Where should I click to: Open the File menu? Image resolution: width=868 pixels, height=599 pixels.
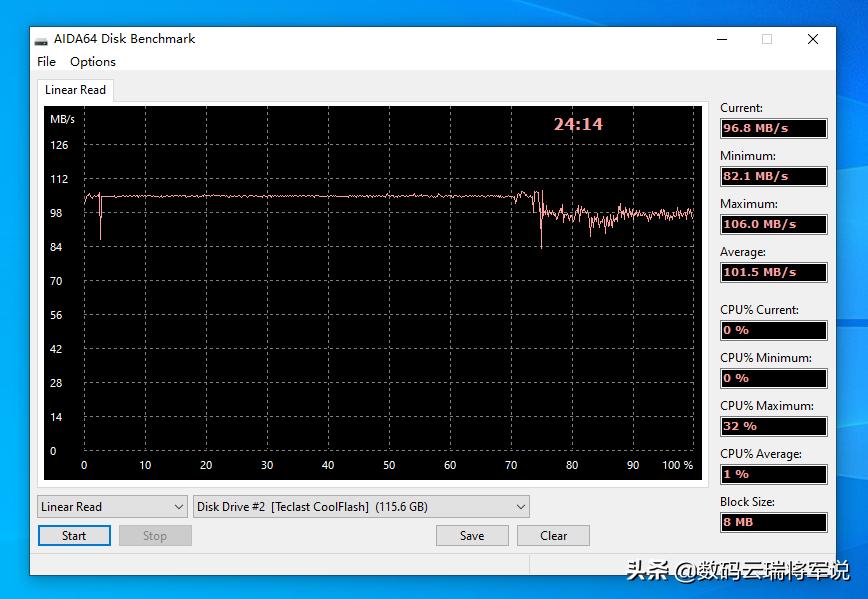click(x=46, y=61)
